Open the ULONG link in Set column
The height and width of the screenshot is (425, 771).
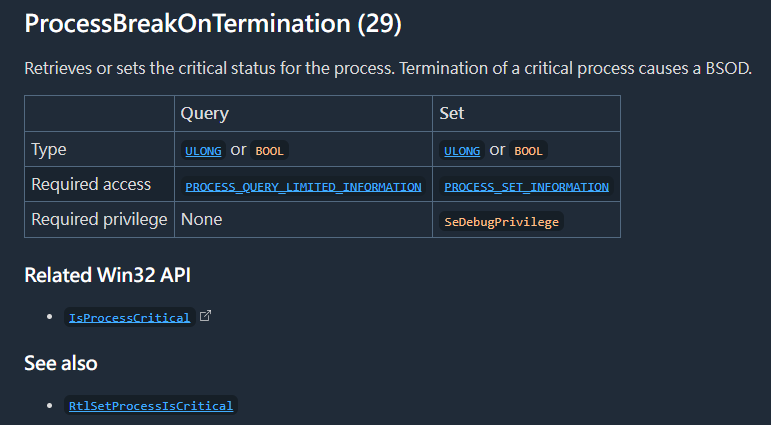click(462, 151)
